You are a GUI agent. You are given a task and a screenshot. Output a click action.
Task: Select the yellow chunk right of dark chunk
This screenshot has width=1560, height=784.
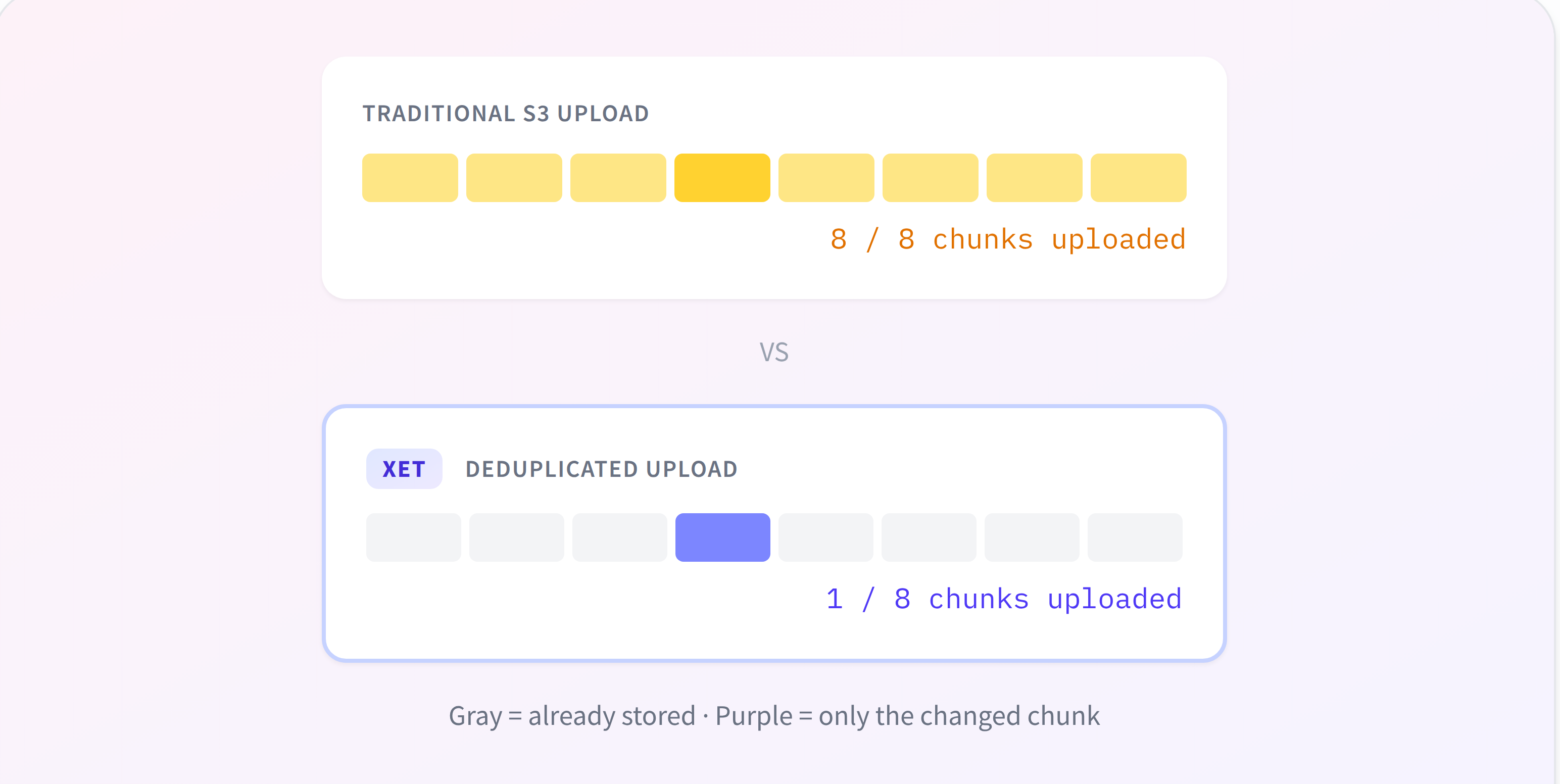point(826,177)
